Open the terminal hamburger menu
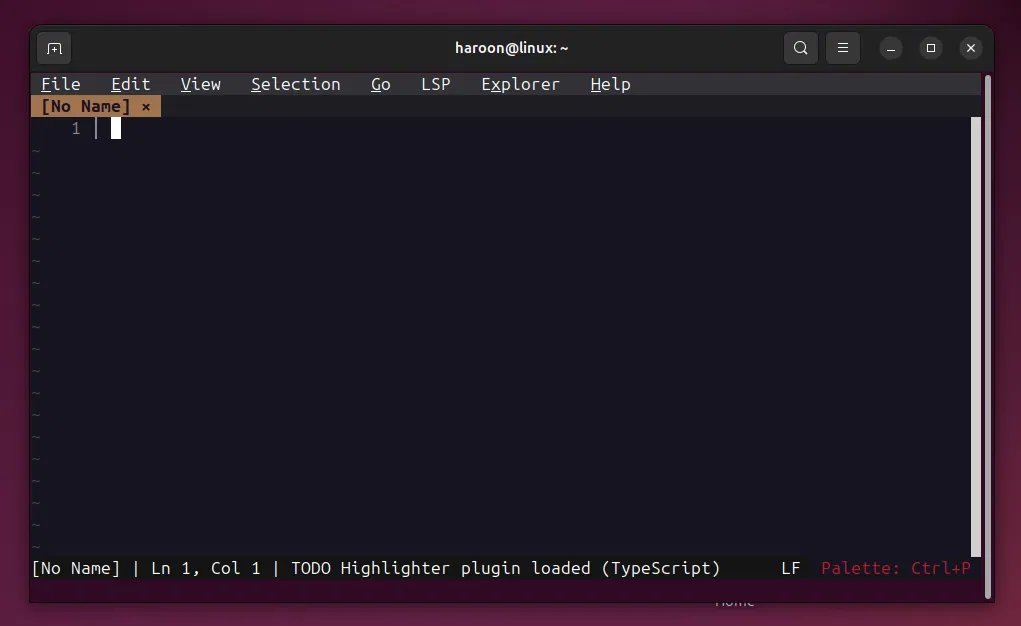Image resolution: width=1021 pixels, height=626 pixels. (x=843, y=47)
